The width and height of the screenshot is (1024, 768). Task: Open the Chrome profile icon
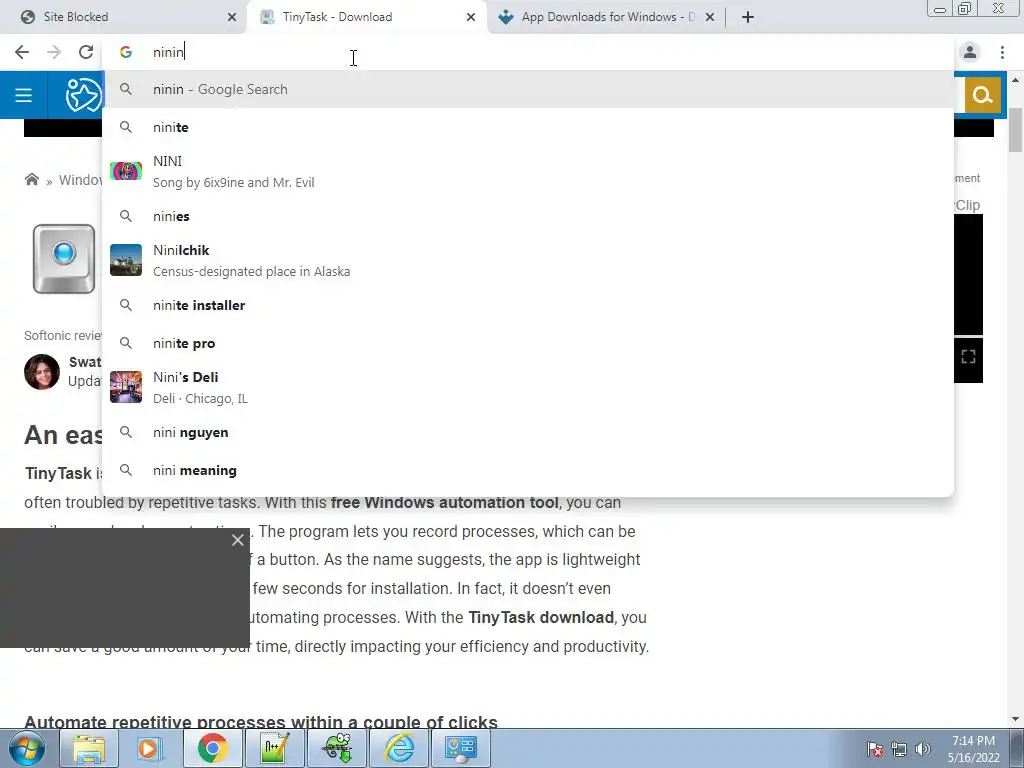point(970,52)
